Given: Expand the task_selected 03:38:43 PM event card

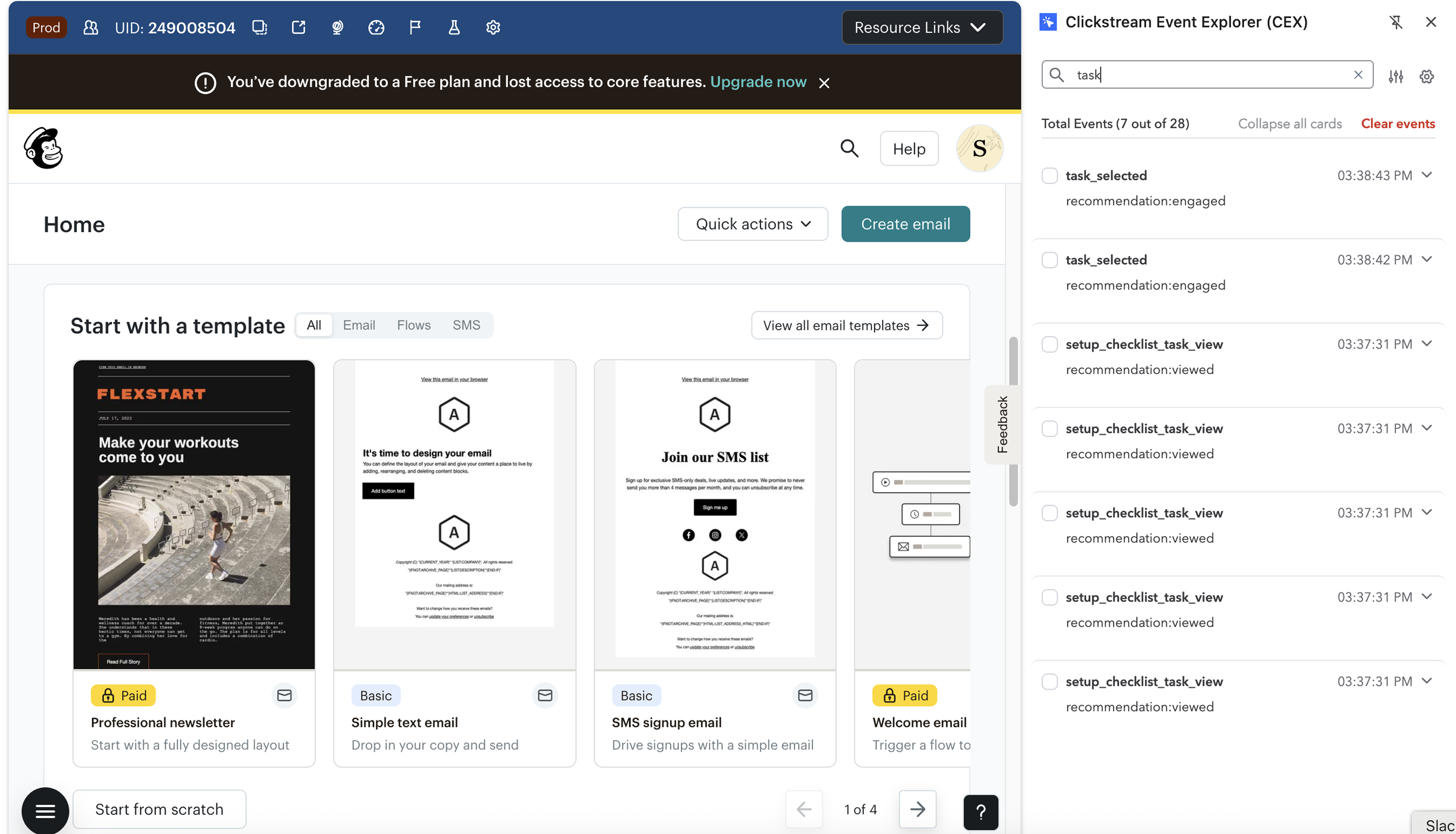Looking at the screenshot, I should coord(1427,175).
